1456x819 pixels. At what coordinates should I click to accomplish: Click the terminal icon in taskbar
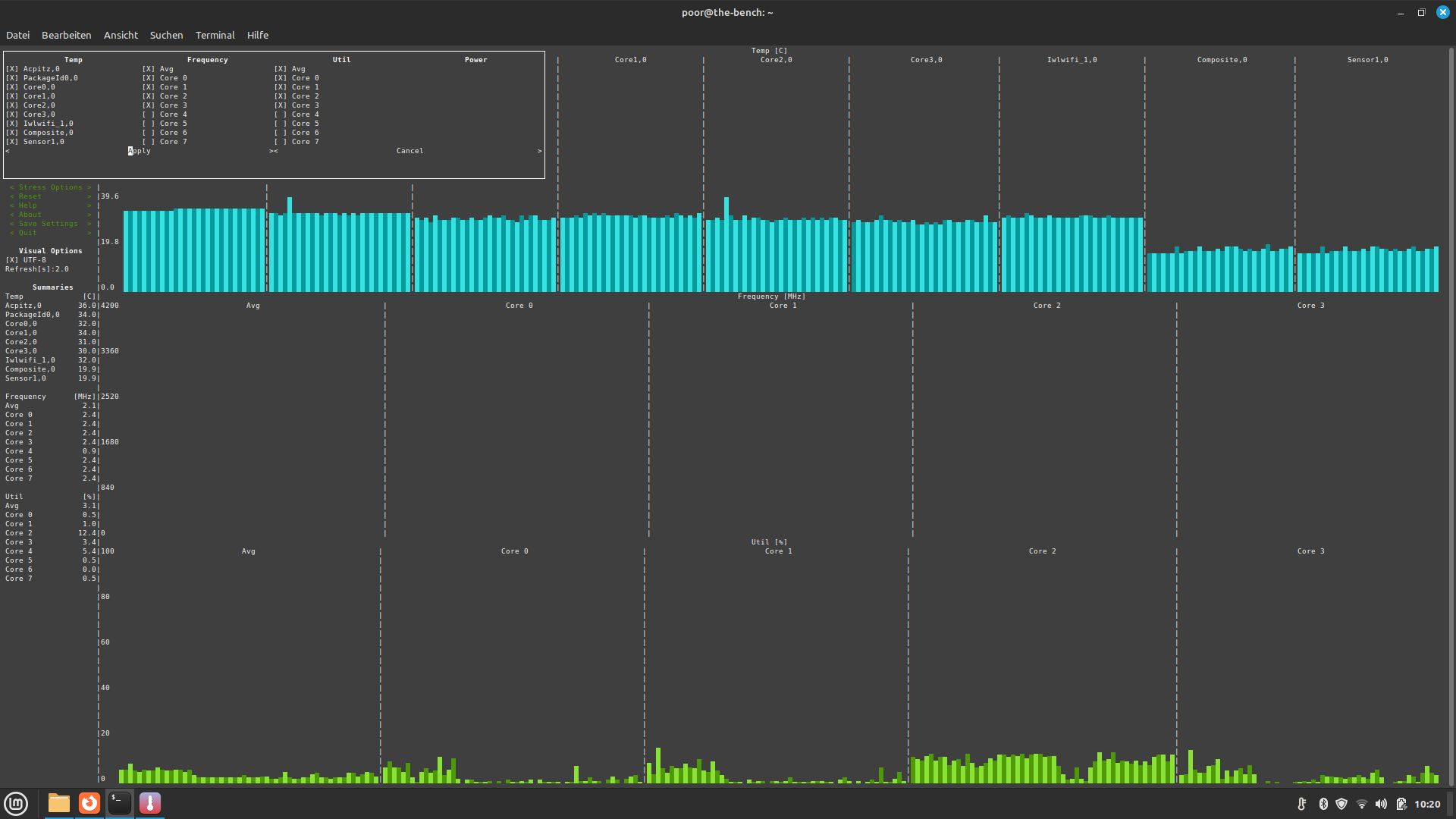[x=120, y=803]
